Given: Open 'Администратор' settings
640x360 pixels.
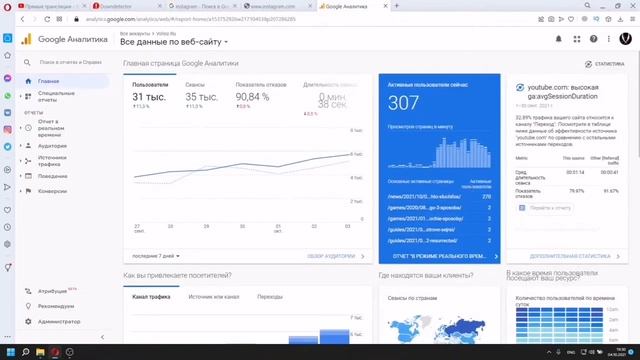Looking at the screenshot, I should point(59,322).
